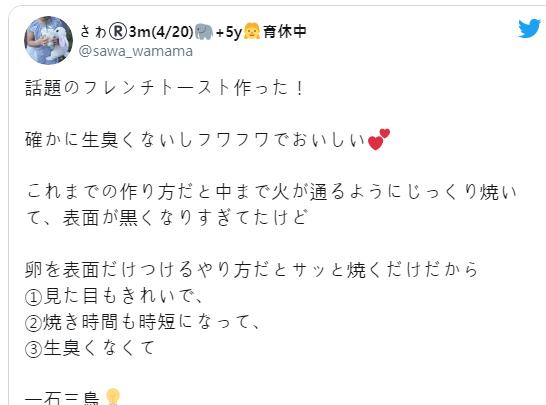Click the tweet line 話題のフレンチトースト作った！
546x405 pixels.
165,87
